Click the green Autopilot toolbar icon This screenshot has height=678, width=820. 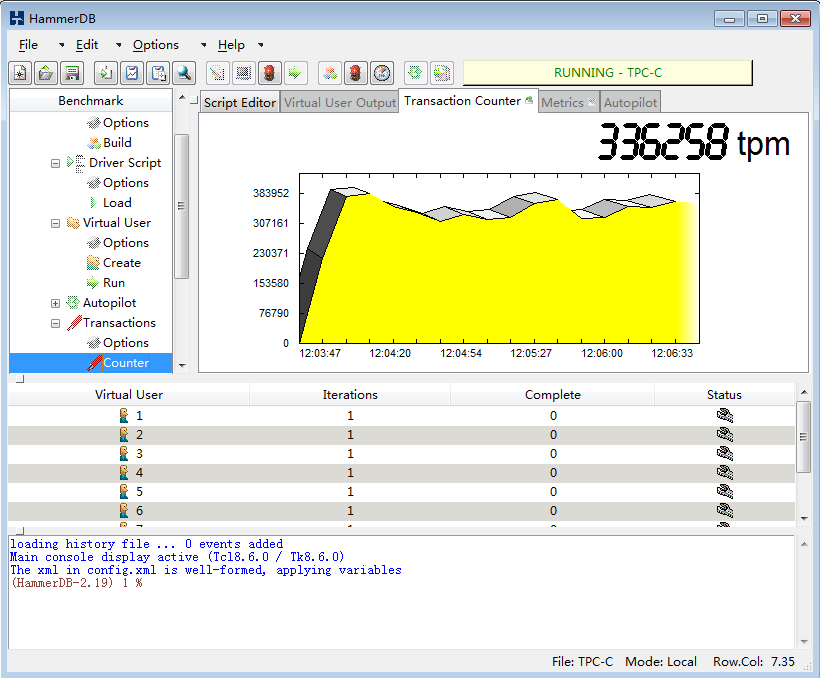pyautogui.click(x=415, y=73)
